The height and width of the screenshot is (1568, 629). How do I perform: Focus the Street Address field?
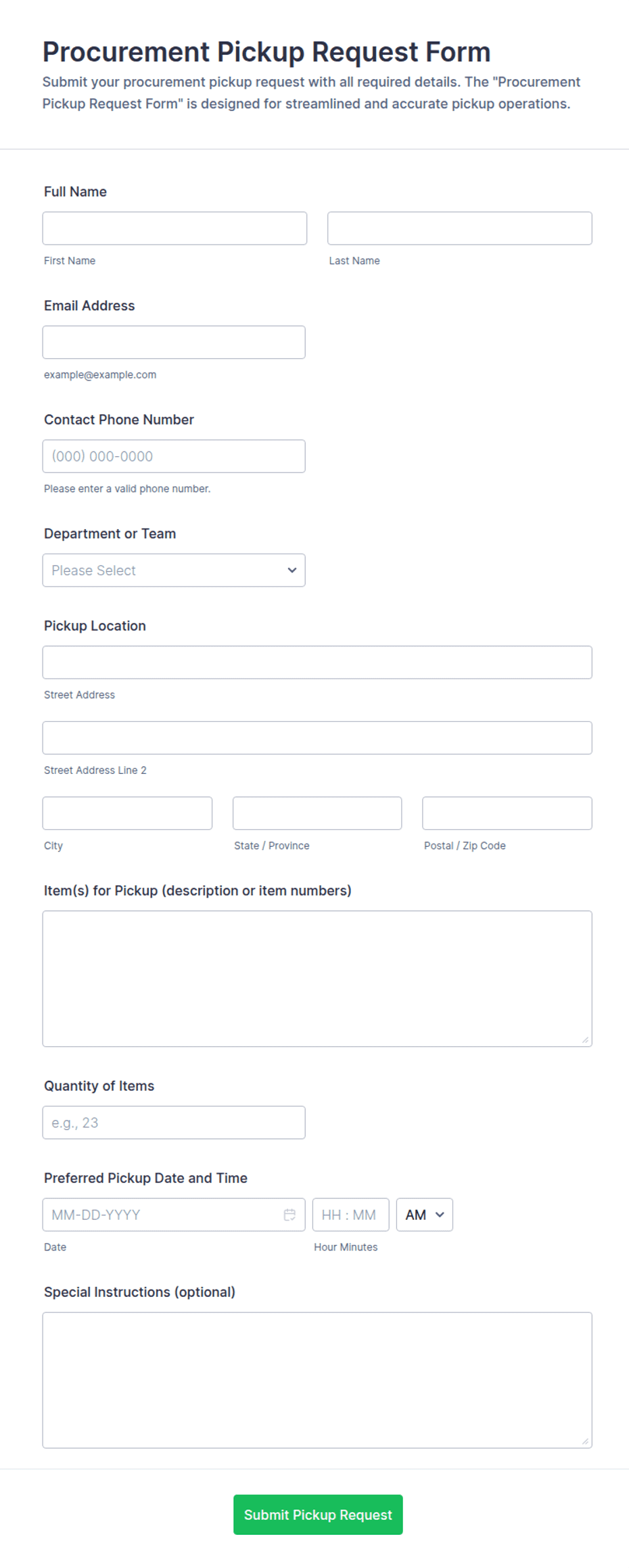coord(317,662)
